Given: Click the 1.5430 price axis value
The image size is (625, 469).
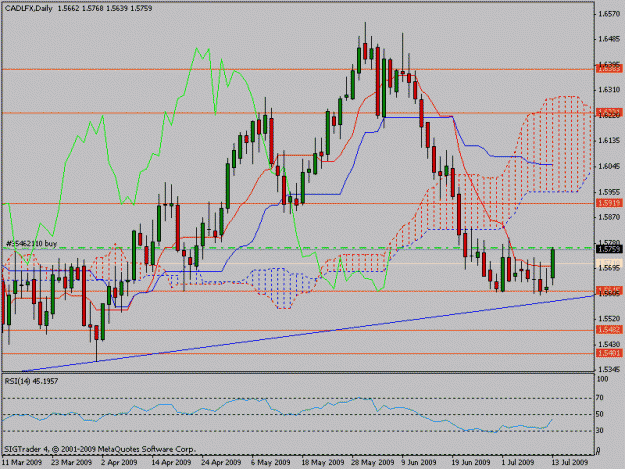Looking at the screenshot, I should tap(609, 344).
